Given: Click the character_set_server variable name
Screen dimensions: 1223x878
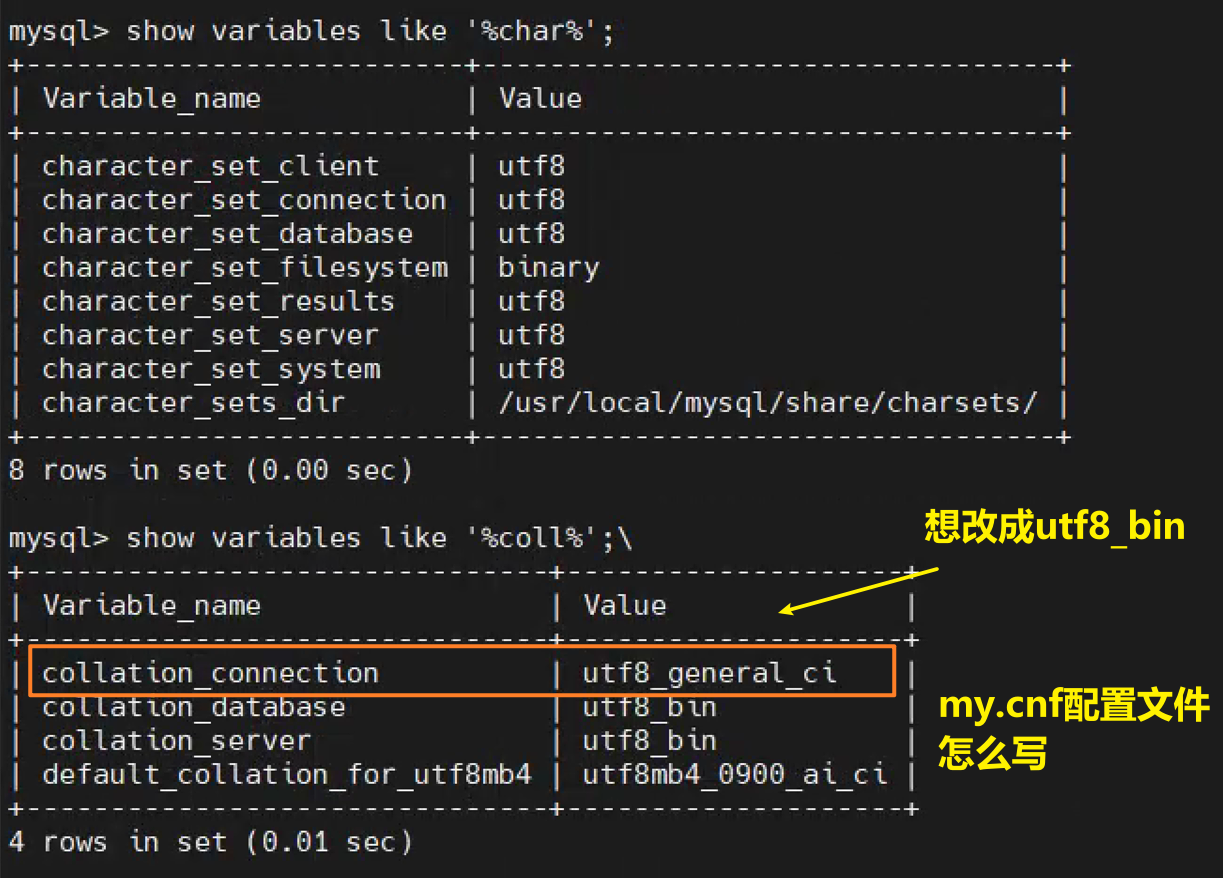Looking at the screenshot, I should [x=210, y=335].
